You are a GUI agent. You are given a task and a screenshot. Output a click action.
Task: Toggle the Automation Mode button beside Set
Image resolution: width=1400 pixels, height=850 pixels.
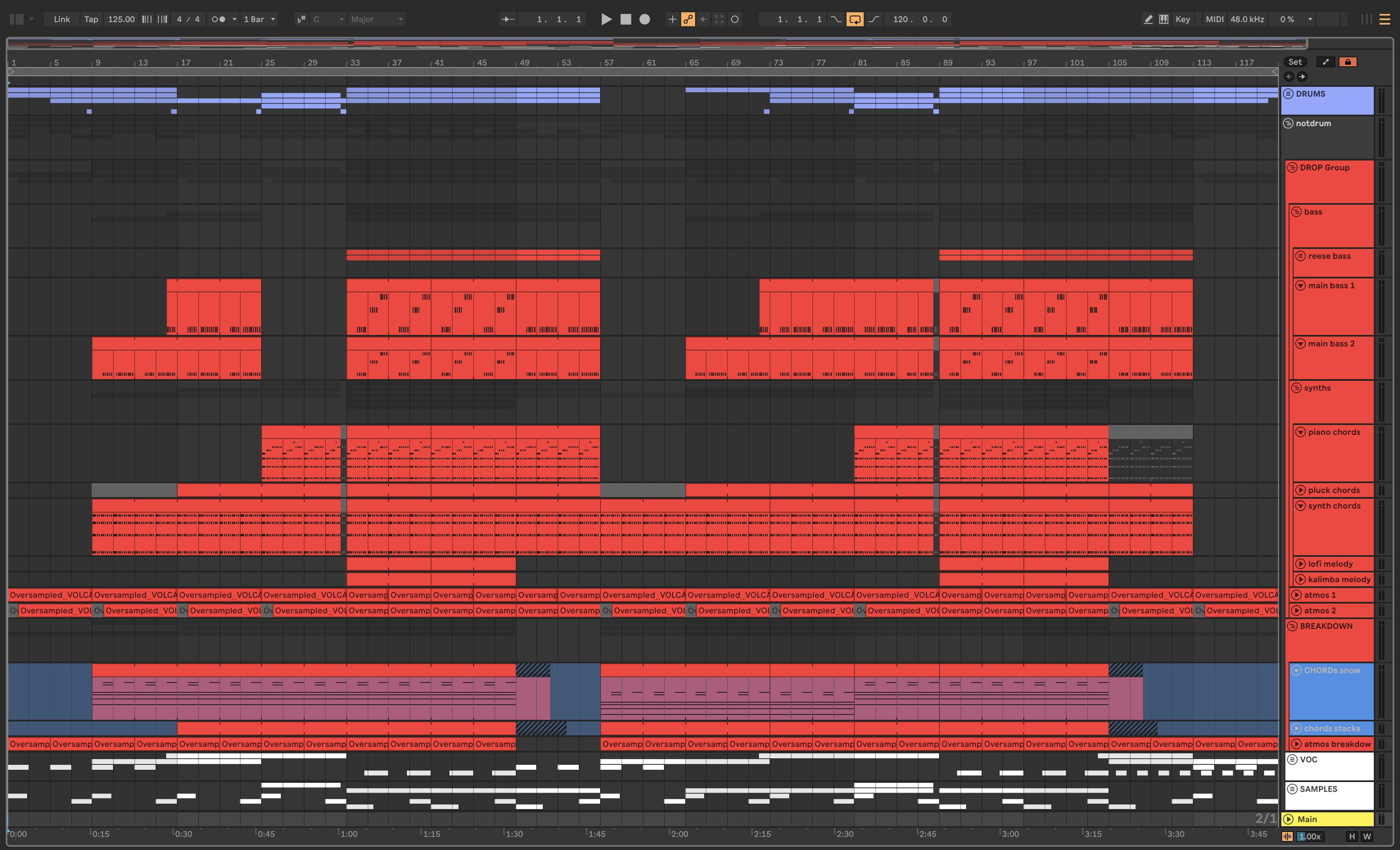pos(1325,62)
